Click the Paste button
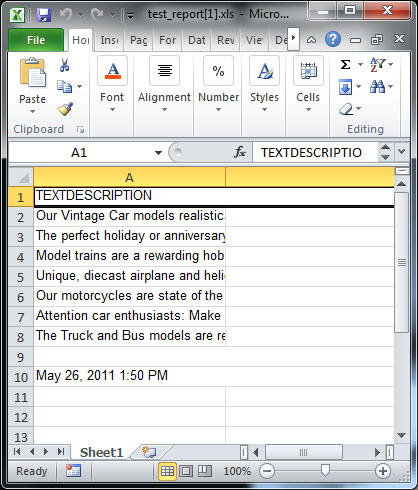Viewport: 418px width, 490px height. pyautogui.click(x=32, y=85)
